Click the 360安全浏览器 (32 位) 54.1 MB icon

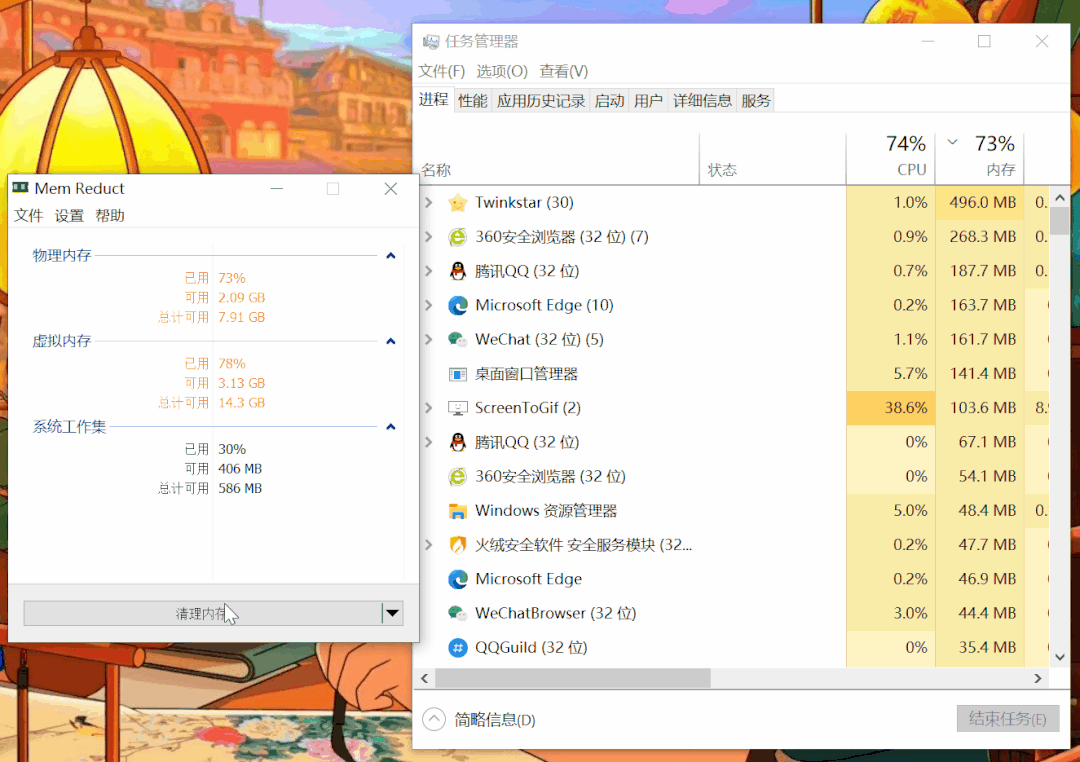[x=457, y=476]
